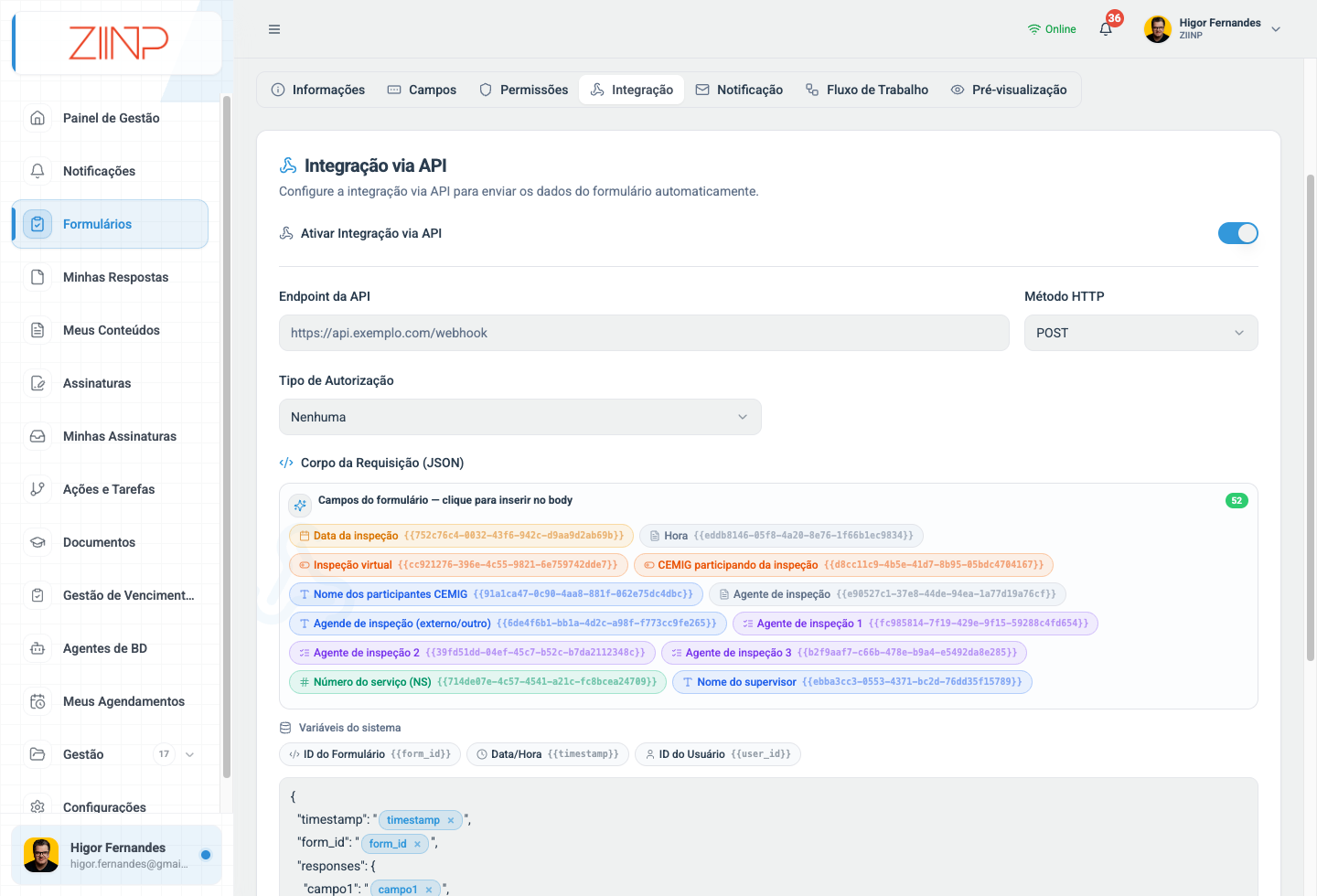Insert the Data da inspeção field chip

[461, 536]
